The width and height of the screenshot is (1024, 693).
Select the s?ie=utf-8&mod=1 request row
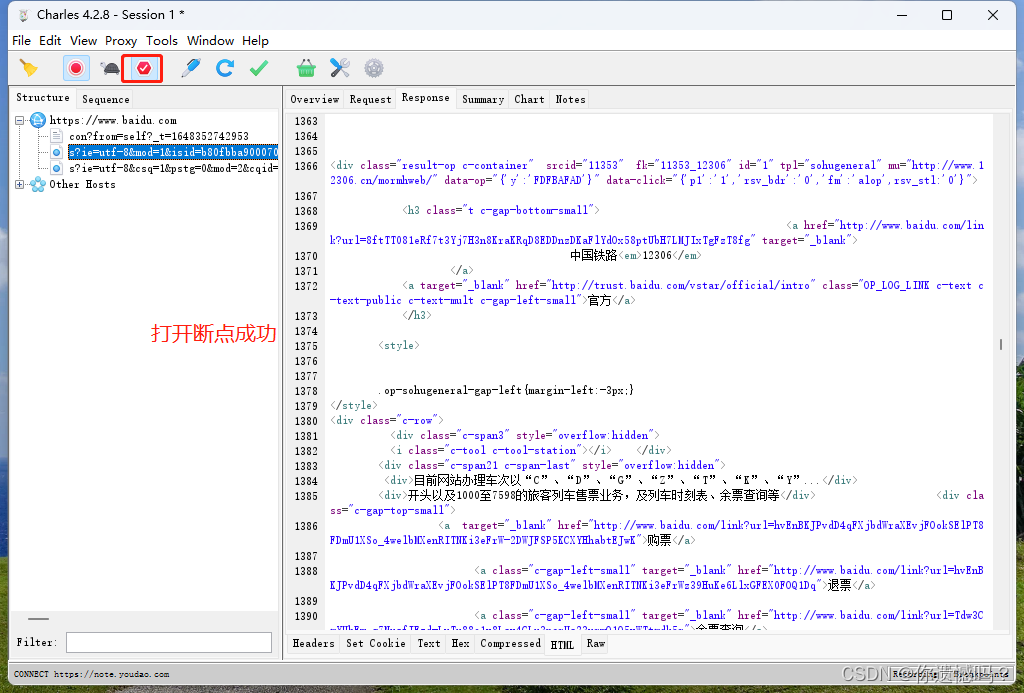pos(173,152)
